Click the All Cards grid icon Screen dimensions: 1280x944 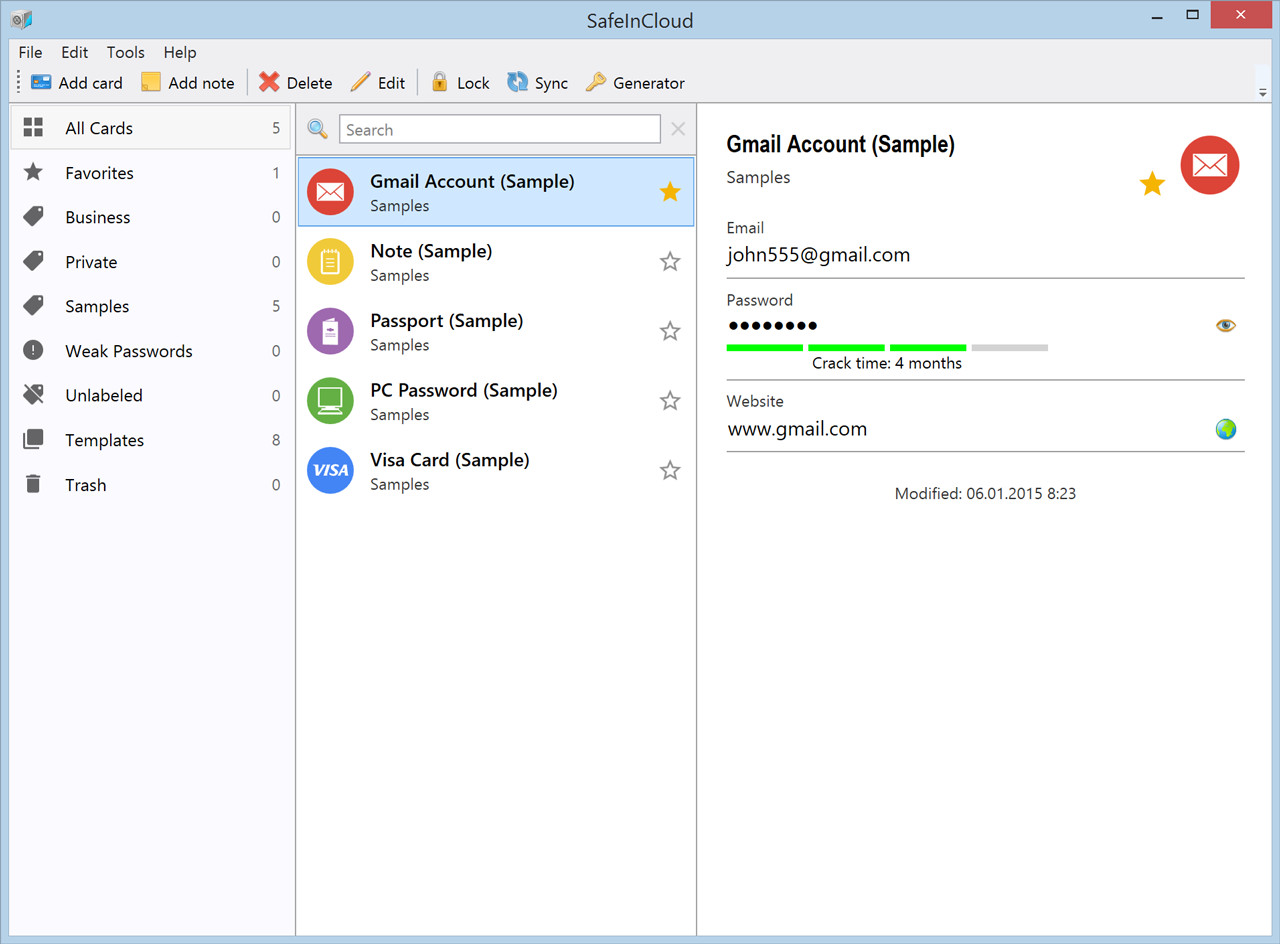click(33, 127)
